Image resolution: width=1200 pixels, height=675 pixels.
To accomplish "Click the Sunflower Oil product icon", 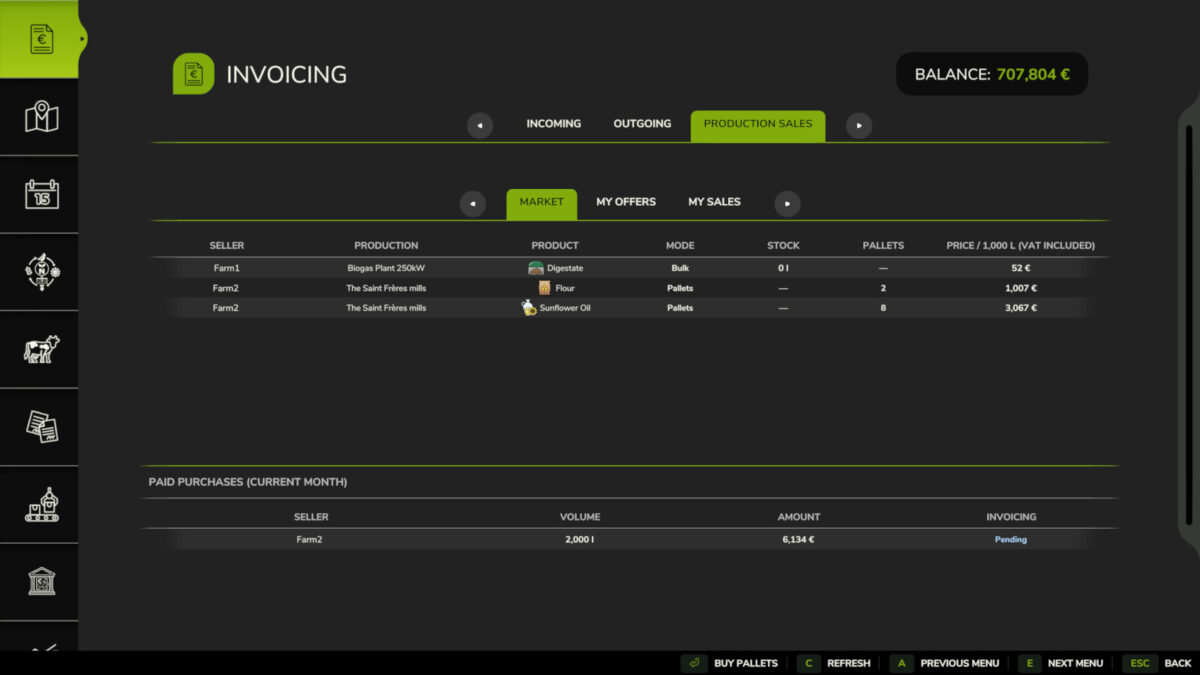I will [529, 308].
